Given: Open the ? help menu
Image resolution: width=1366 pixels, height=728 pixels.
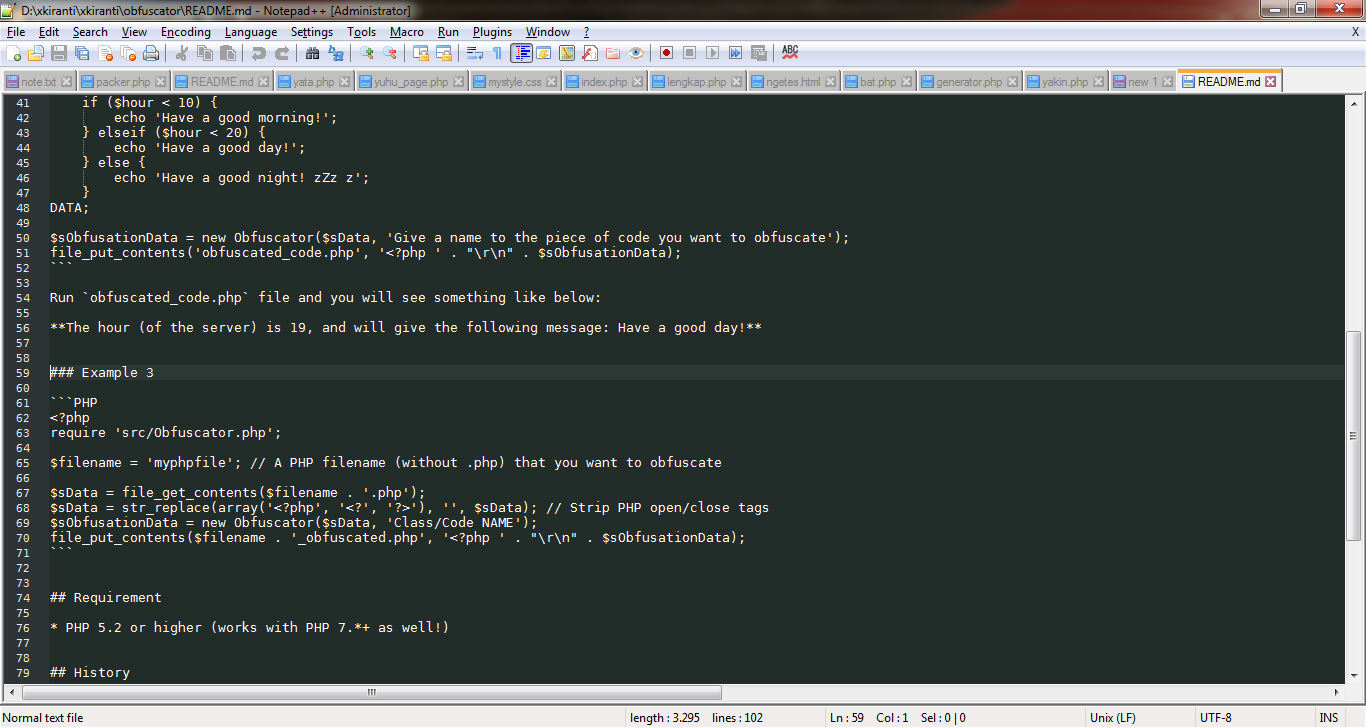Looking at the screenshot, I should 587,32.
